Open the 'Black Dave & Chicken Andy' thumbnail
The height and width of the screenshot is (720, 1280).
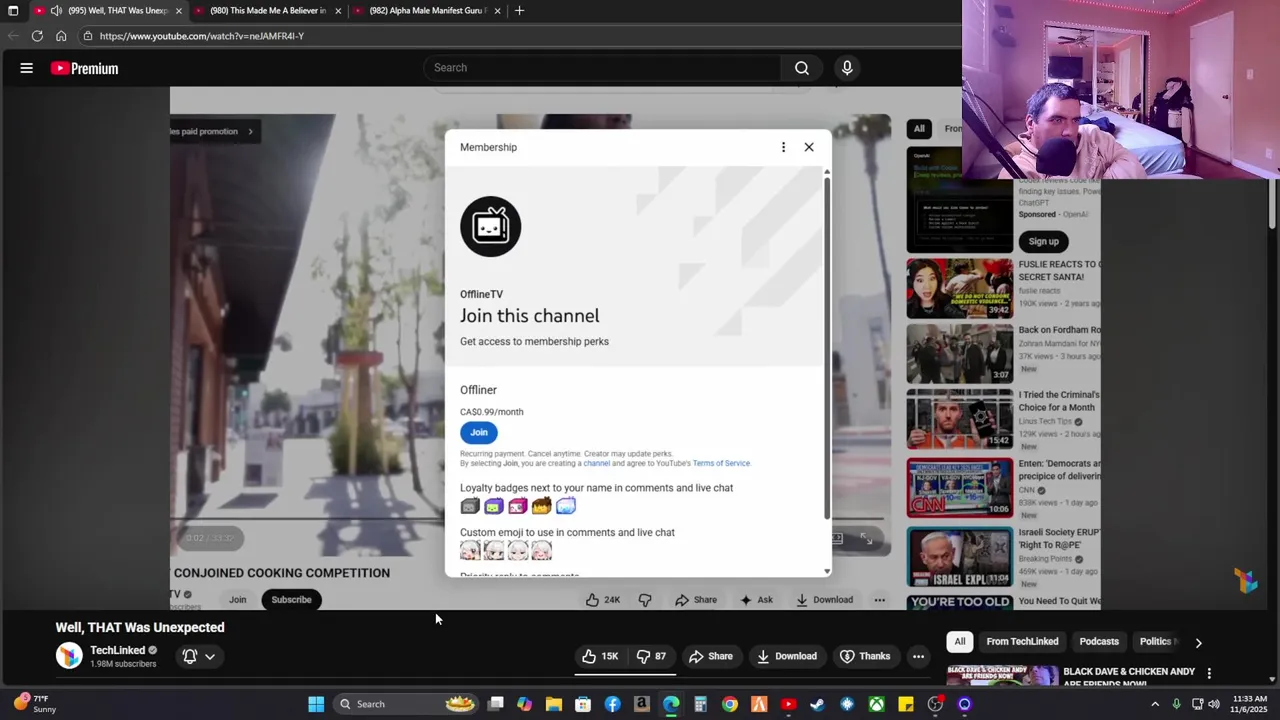pyautogui.click(x=1002, y=675)
